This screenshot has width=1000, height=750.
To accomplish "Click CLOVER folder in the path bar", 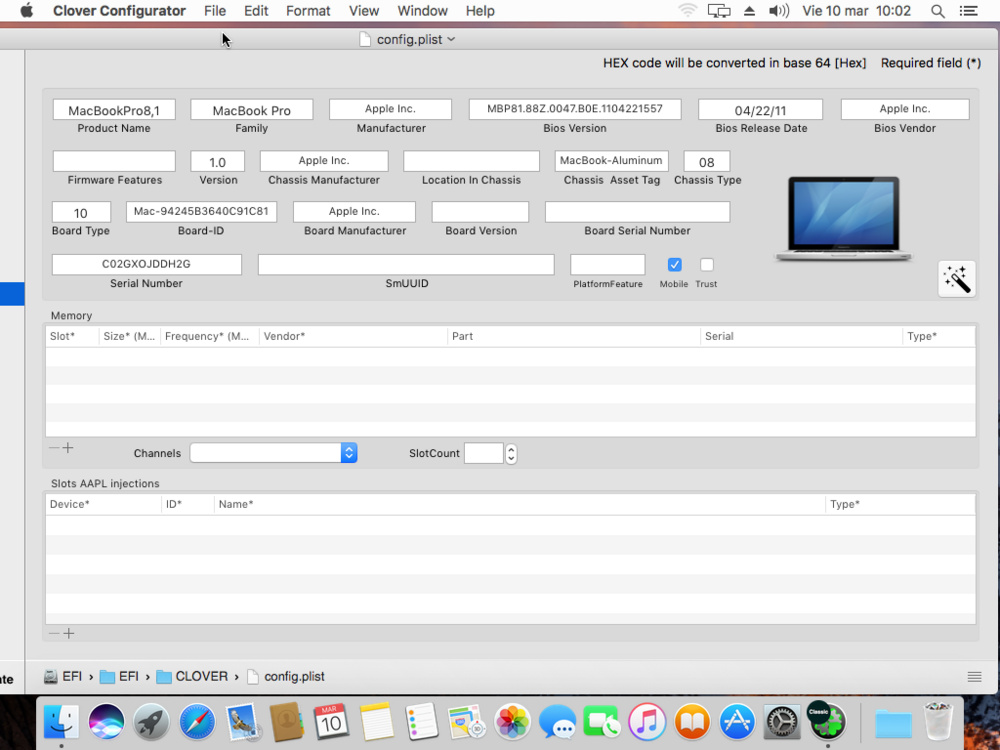I will pyautogui.click(x=192, y=677).
